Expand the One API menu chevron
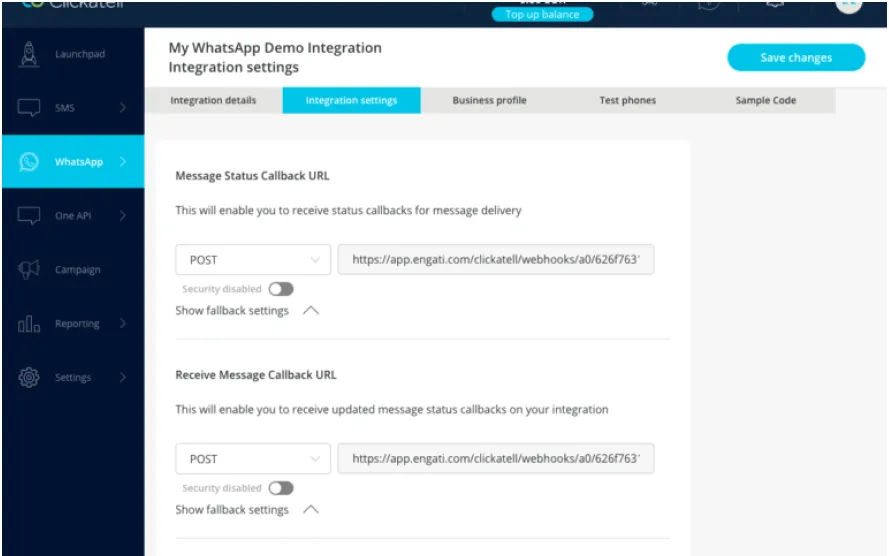This screenshot has width=889, height=556. click(123, 215)
